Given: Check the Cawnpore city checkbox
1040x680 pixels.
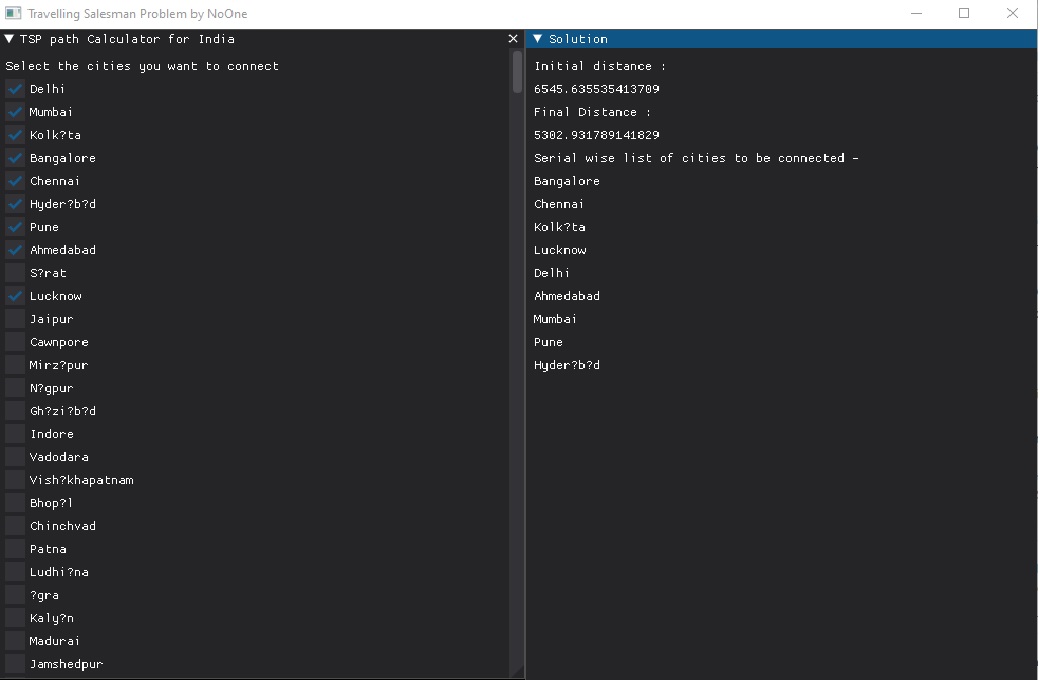Looking at the screenshot, I should (x=13, y=342).
